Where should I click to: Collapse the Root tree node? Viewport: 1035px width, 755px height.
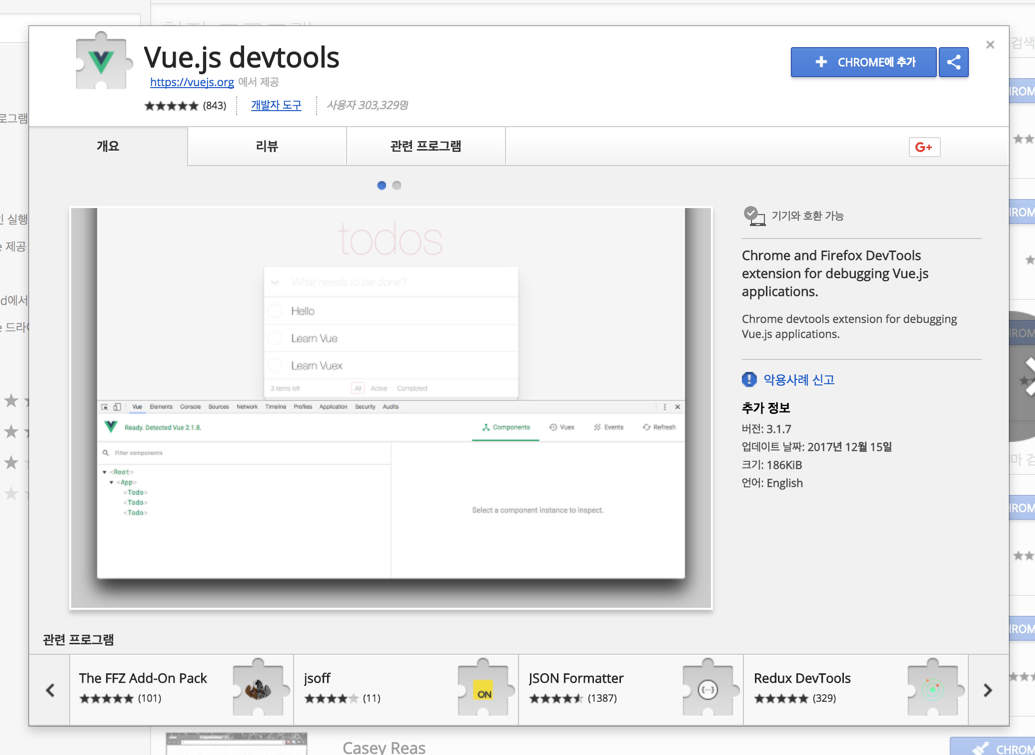[x=104, y=472]
